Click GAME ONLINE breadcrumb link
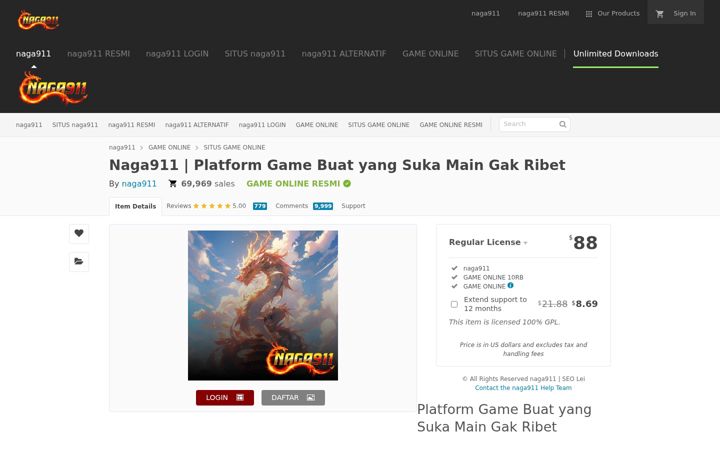The height and width of the screenshot is (450, 720). [x=169, y=147]
